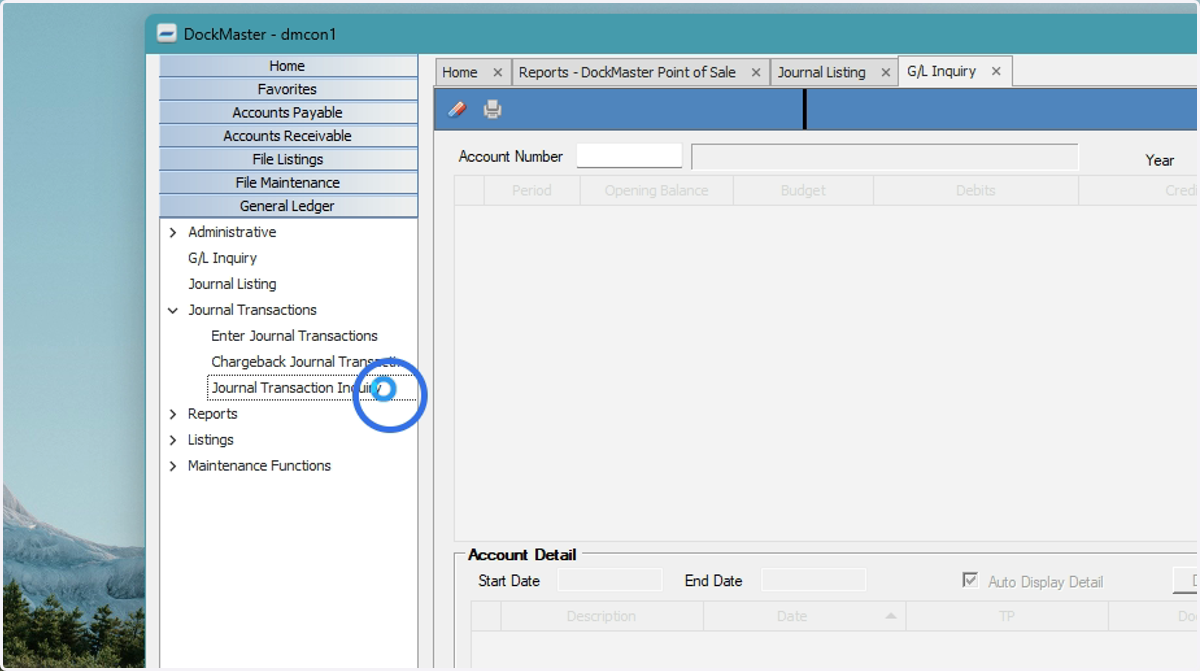Viewport: 1200px width, 671px height.
Task: Click the TP column header
Action: coord(1007,616)
